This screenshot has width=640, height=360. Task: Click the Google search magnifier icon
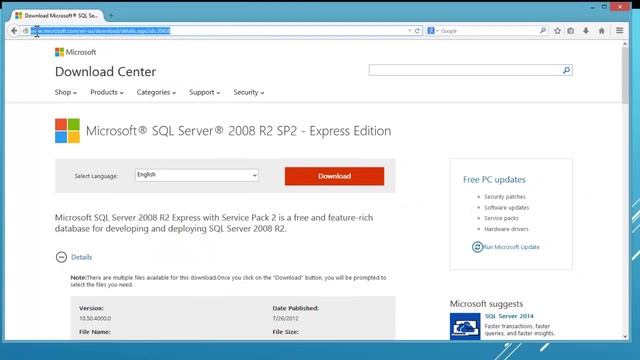click(542, 31)
